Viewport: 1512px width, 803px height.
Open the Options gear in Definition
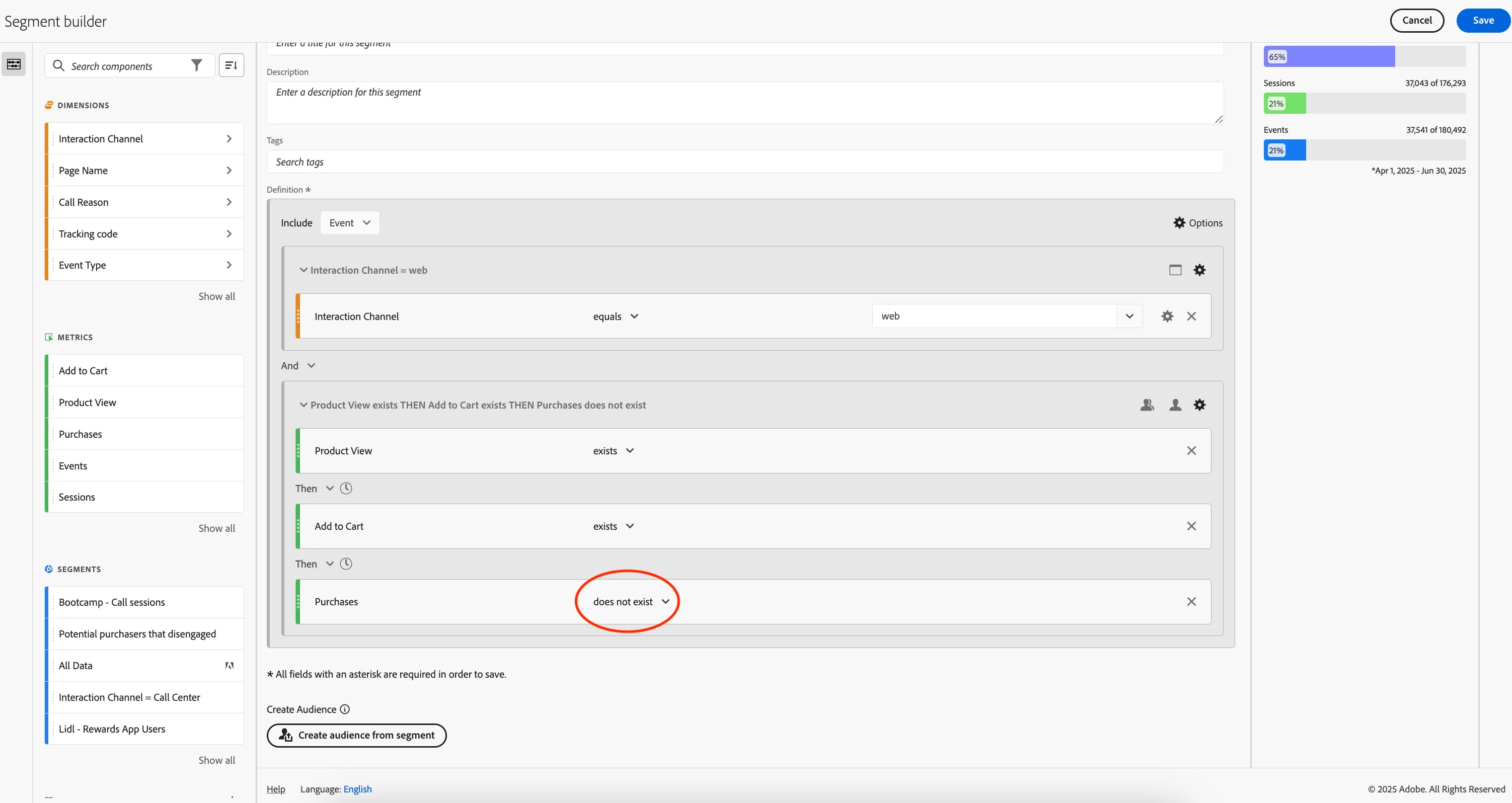(x=1197, y=223)
